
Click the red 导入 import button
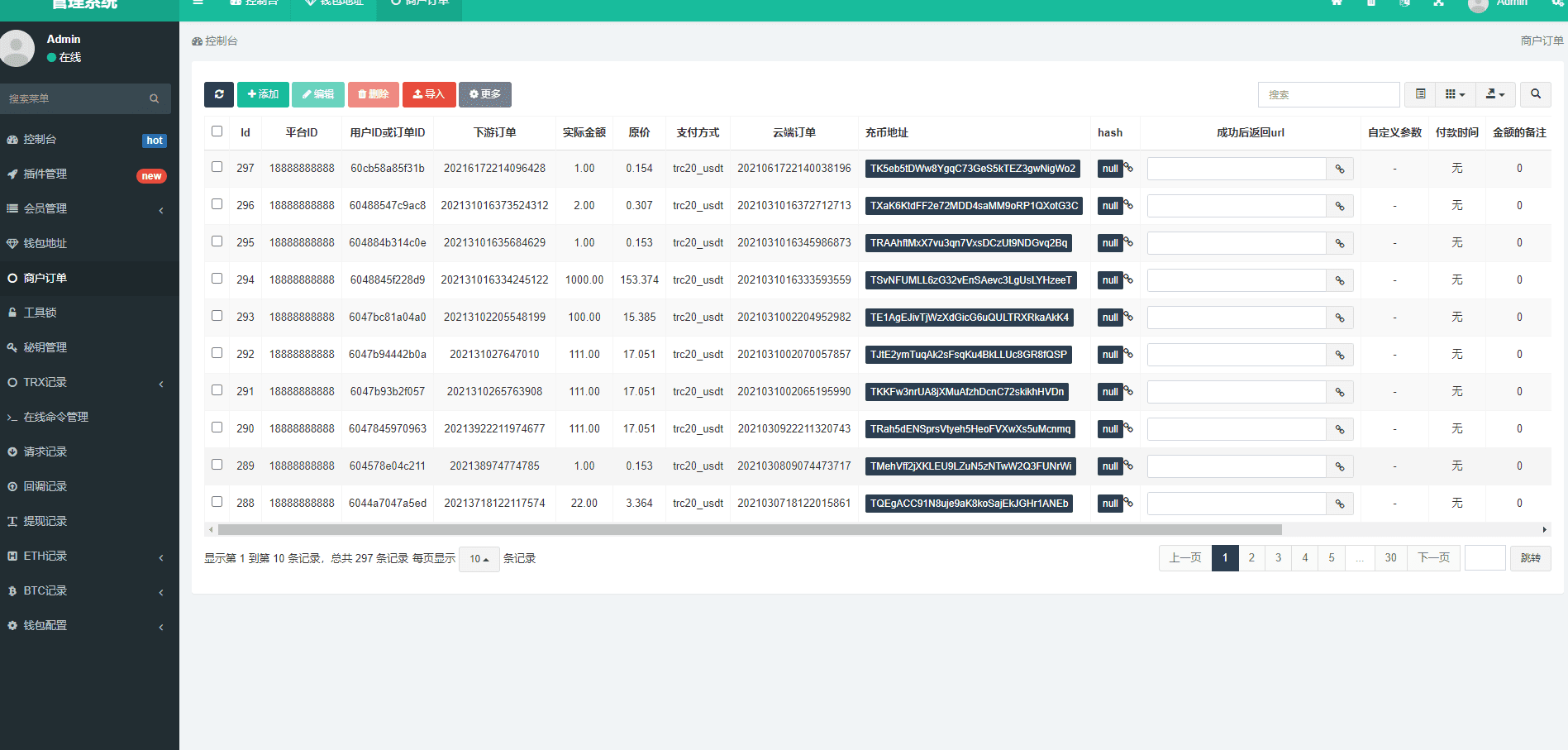point(428,94)
